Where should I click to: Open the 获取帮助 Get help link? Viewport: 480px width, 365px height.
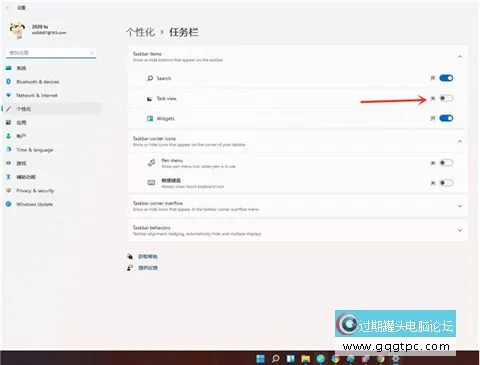148,256
